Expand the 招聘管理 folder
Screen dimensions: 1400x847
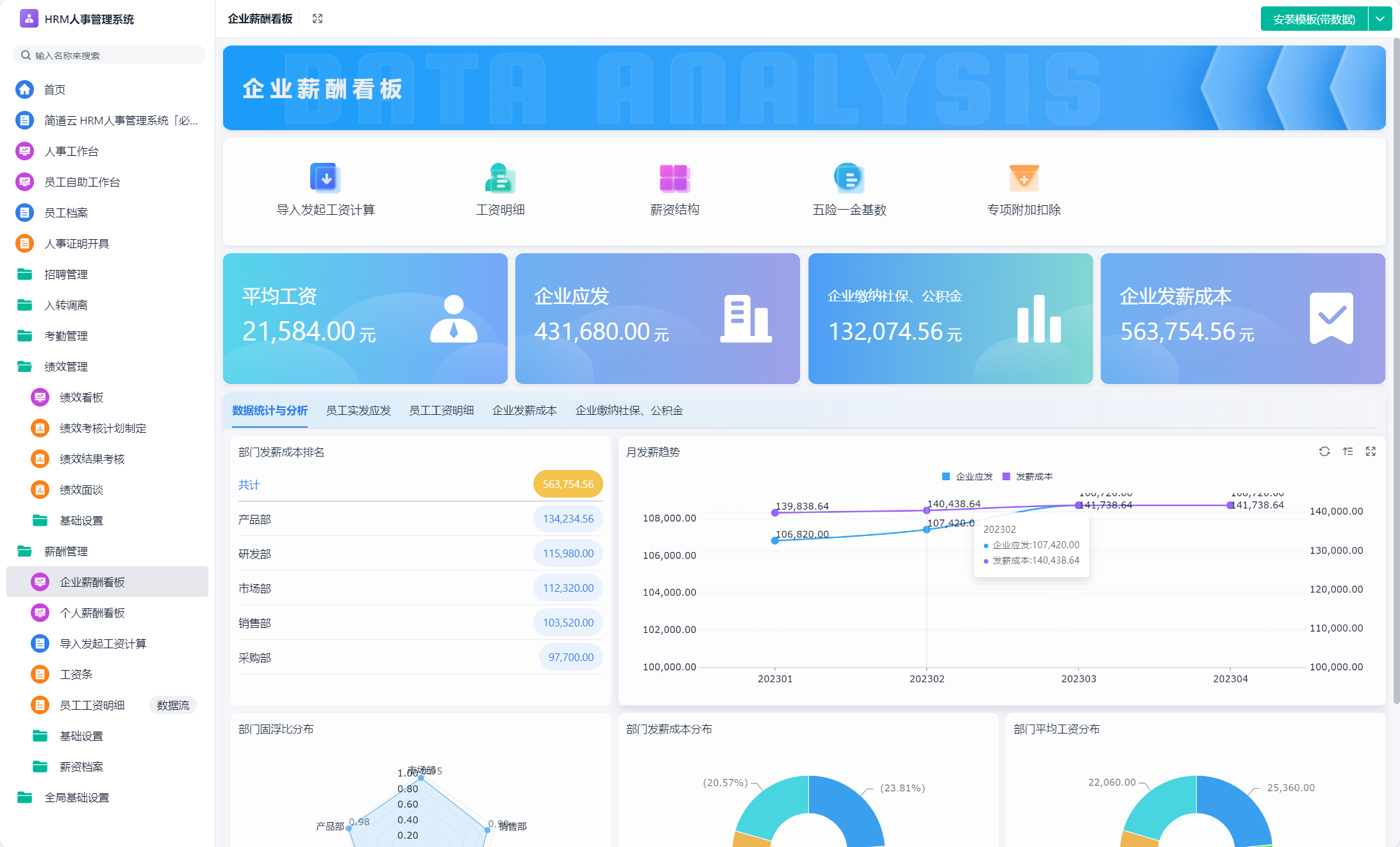[x=65, y=274]
